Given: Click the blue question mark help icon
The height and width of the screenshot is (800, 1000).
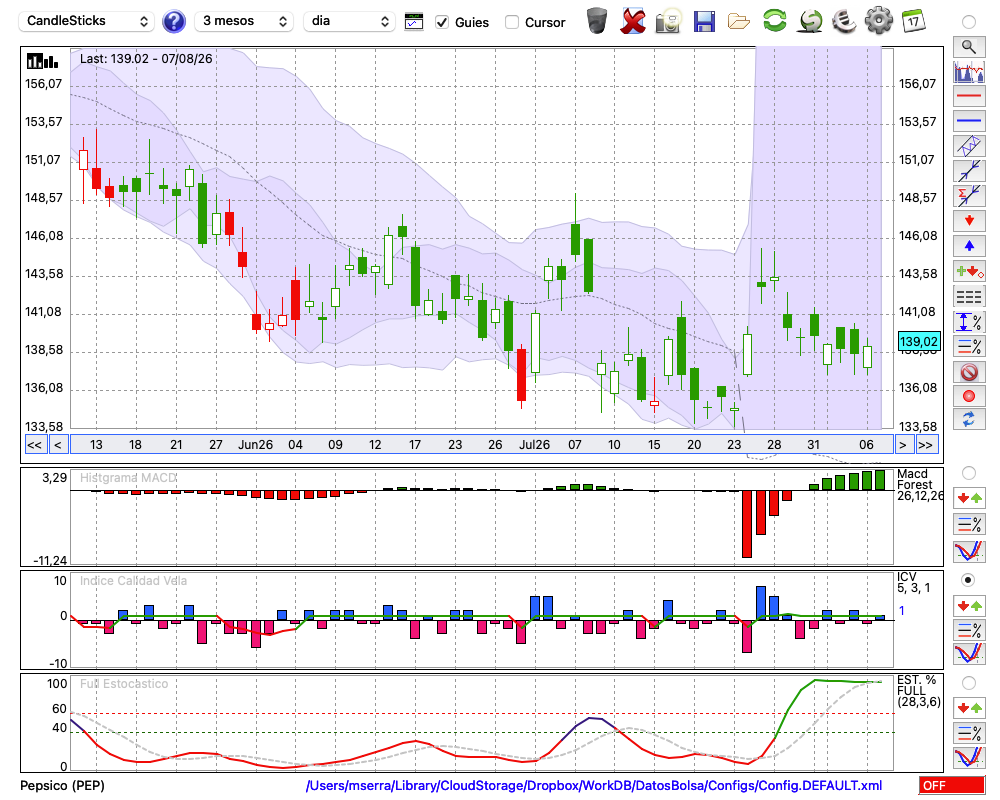Looking at the screenshot, I should [173, 22].
